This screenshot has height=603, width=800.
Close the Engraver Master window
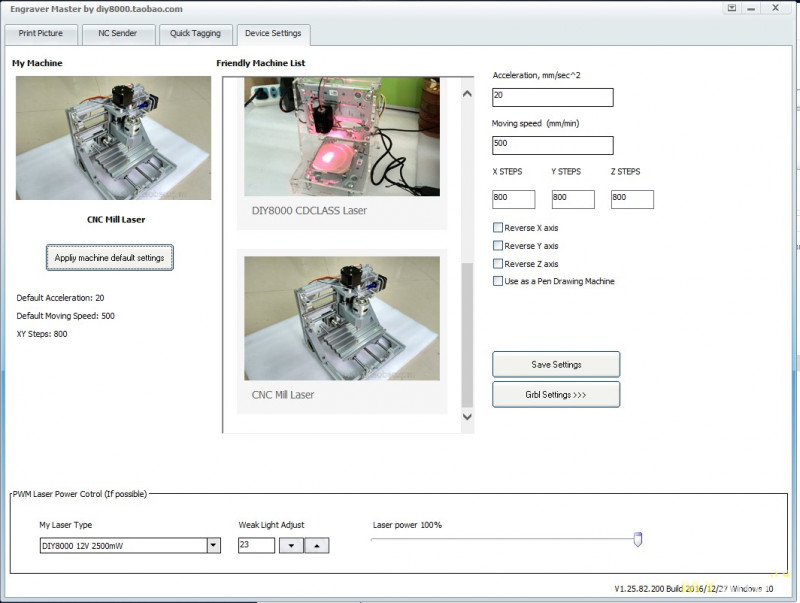[775, 8]
